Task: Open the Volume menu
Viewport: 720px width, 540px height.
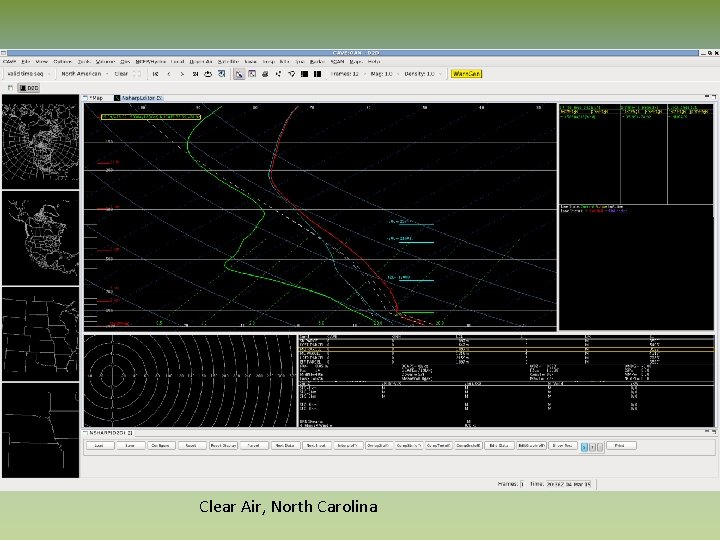Action: coord(105,62)
